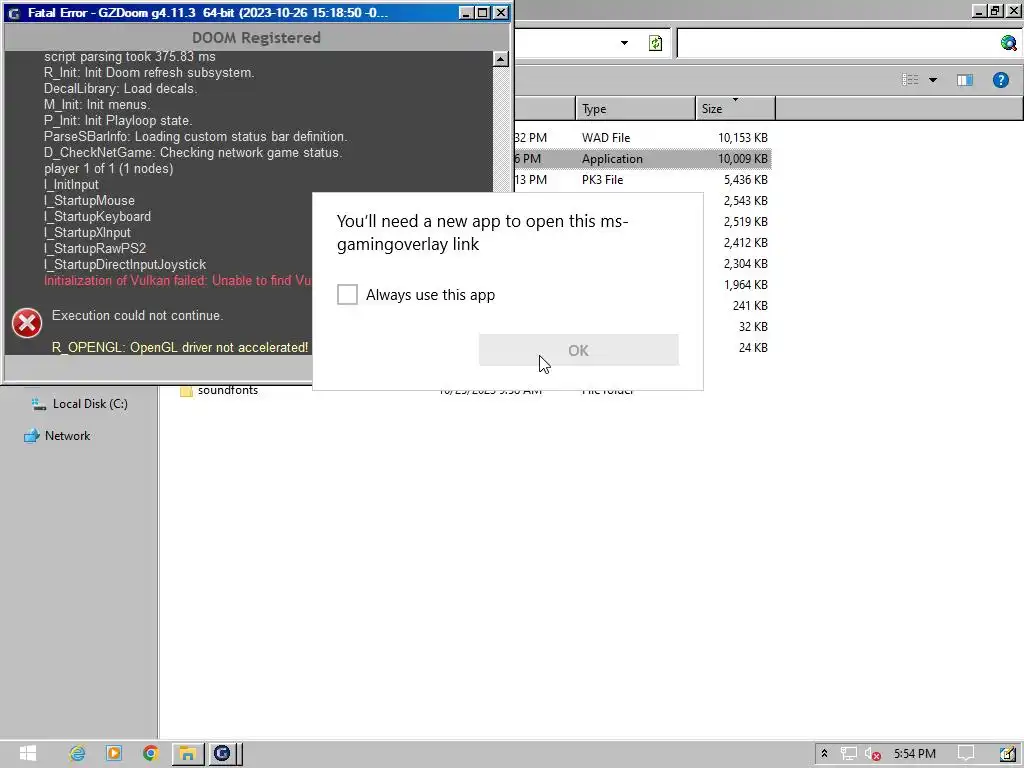Click the 1,964 KB file size
The width and height of the screenshot is (1024, 768).
[x=745, y=284]
